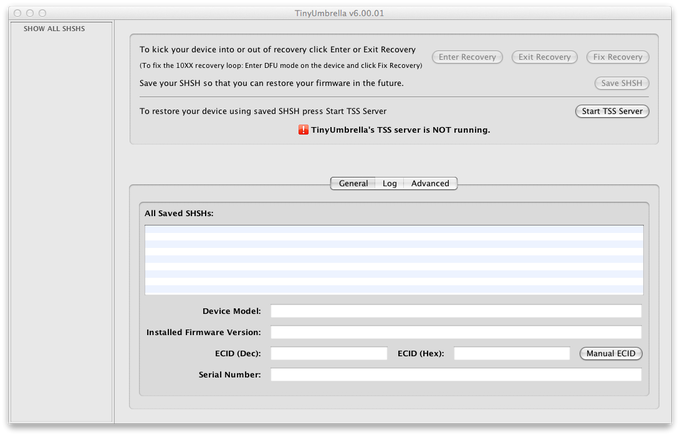
Task: Click inside the All Saved SHSHs list
Action: pos(394,260)
